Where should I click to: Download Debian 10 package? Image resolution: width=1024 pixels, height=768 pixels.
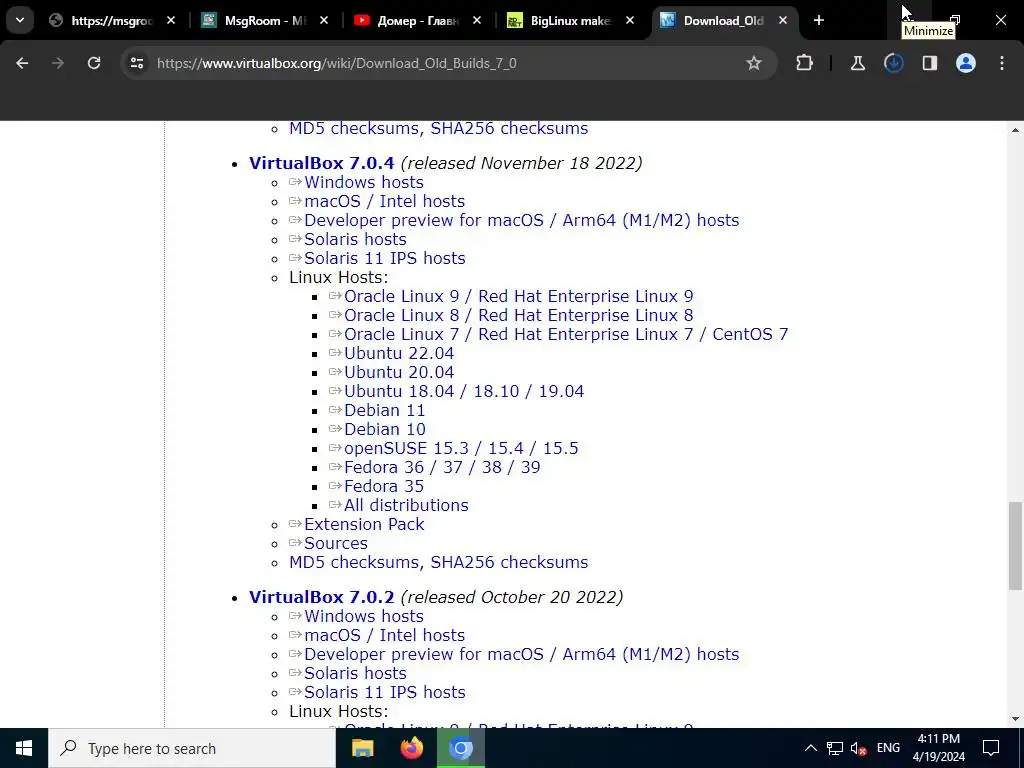tap(384, 429)
